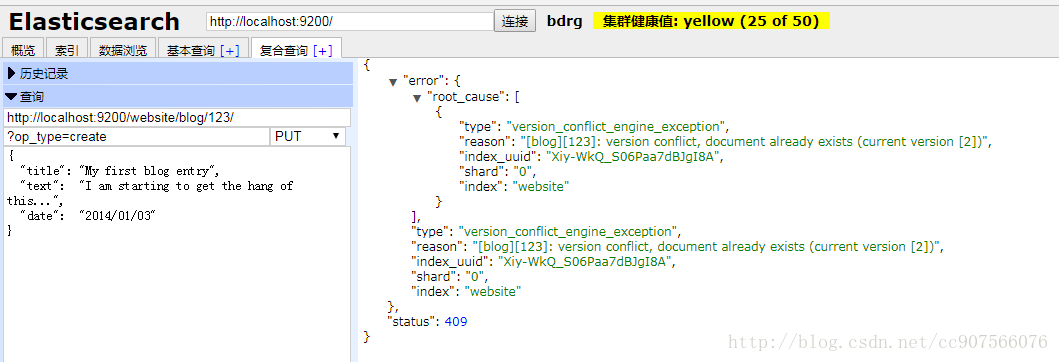Click the root_cause "index" value website
The width and height of the screenshot is (1059, 362).
[x=542, y=187]
